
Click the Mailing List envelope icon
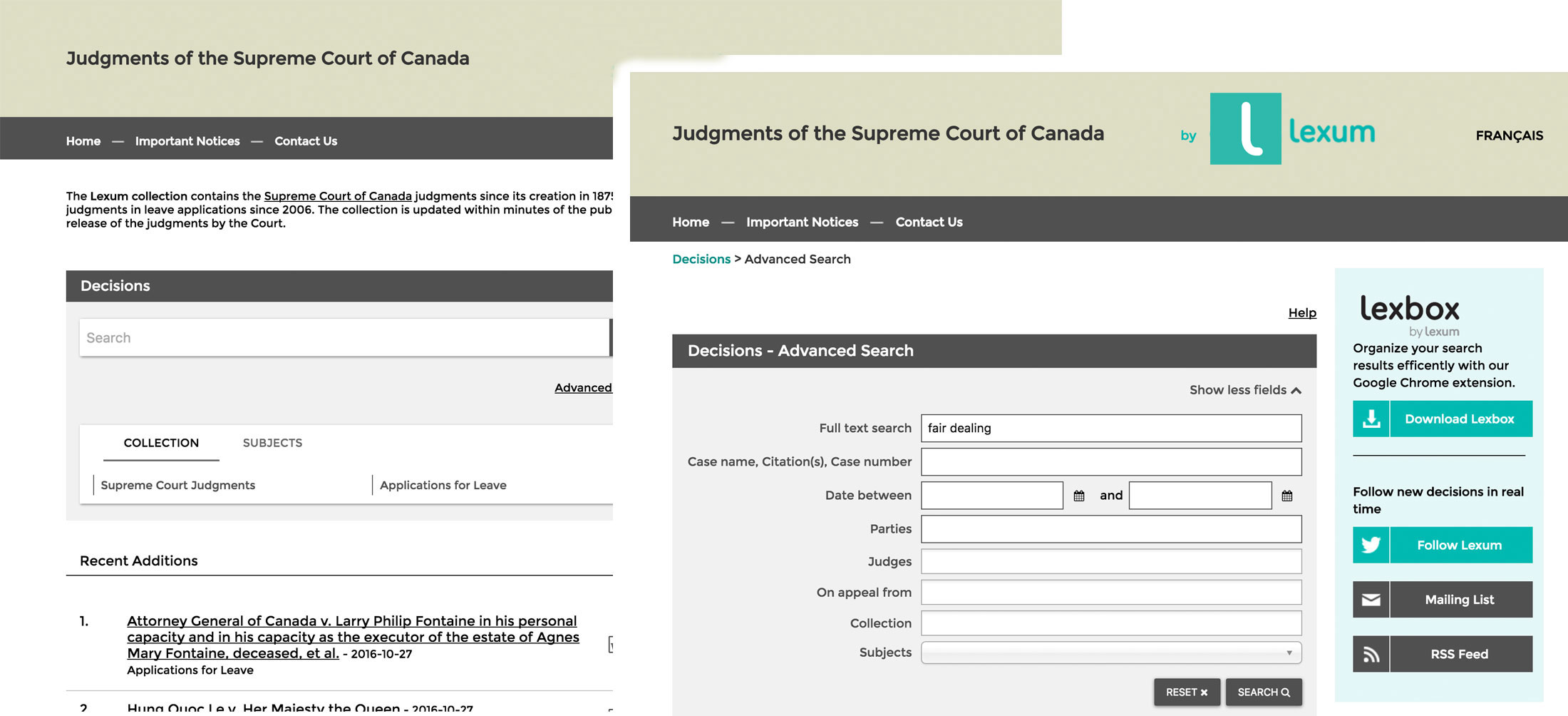tap(1371, 600)
